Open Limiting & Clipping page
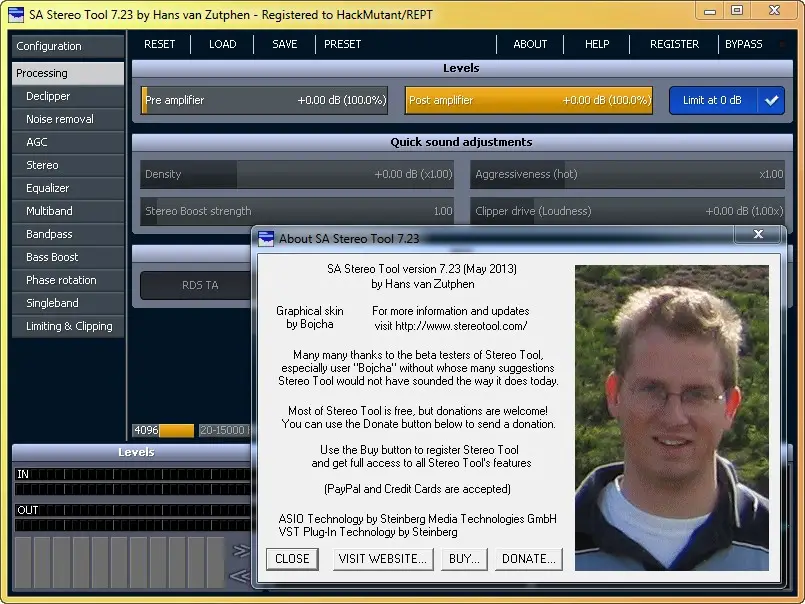The height and width of the screenshot is (604, 805). tap(68, 326)
